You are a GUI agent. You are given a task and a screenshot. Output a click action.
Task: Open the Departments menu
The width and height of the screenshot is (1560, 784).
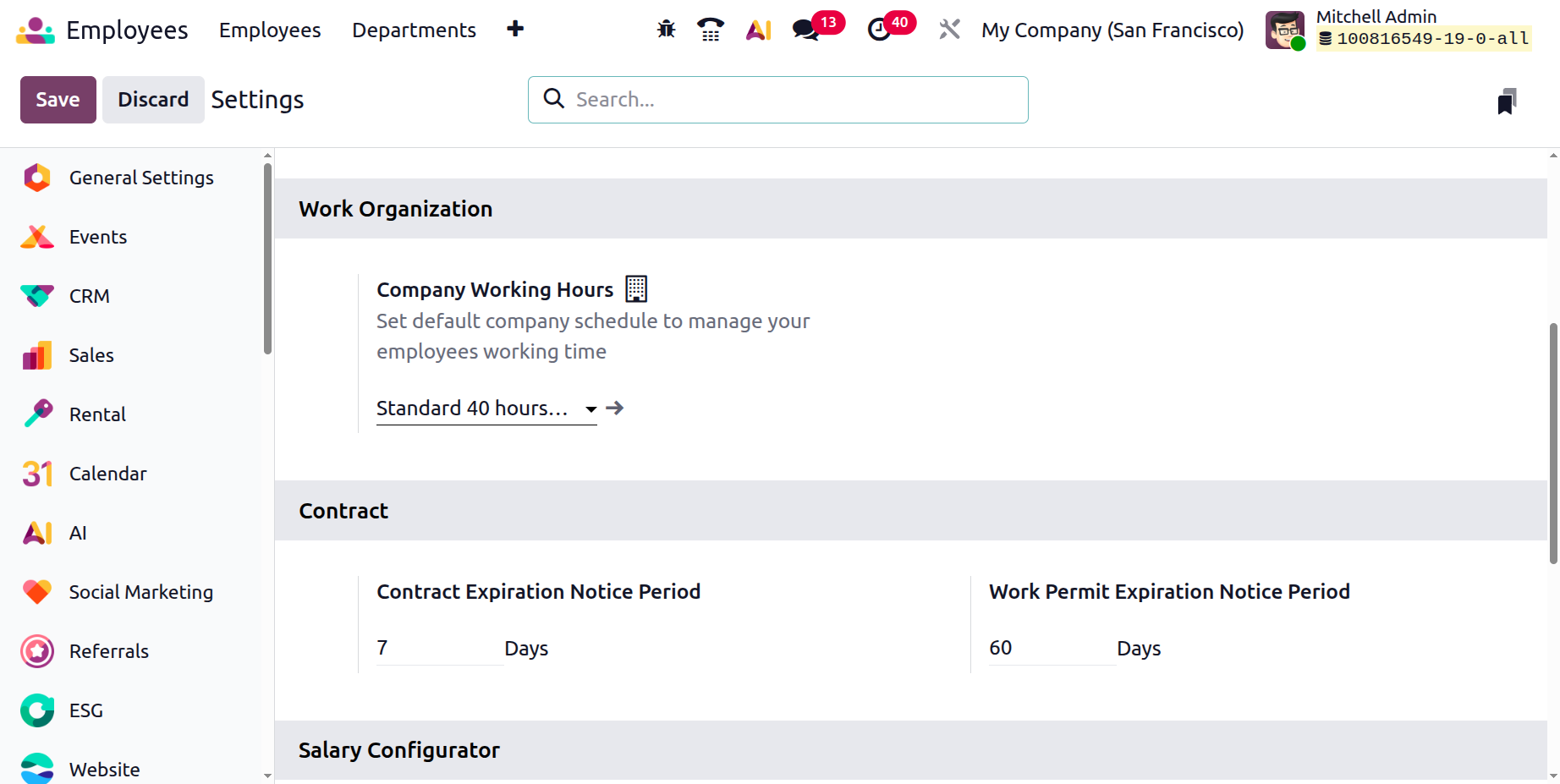coord(414,30)
